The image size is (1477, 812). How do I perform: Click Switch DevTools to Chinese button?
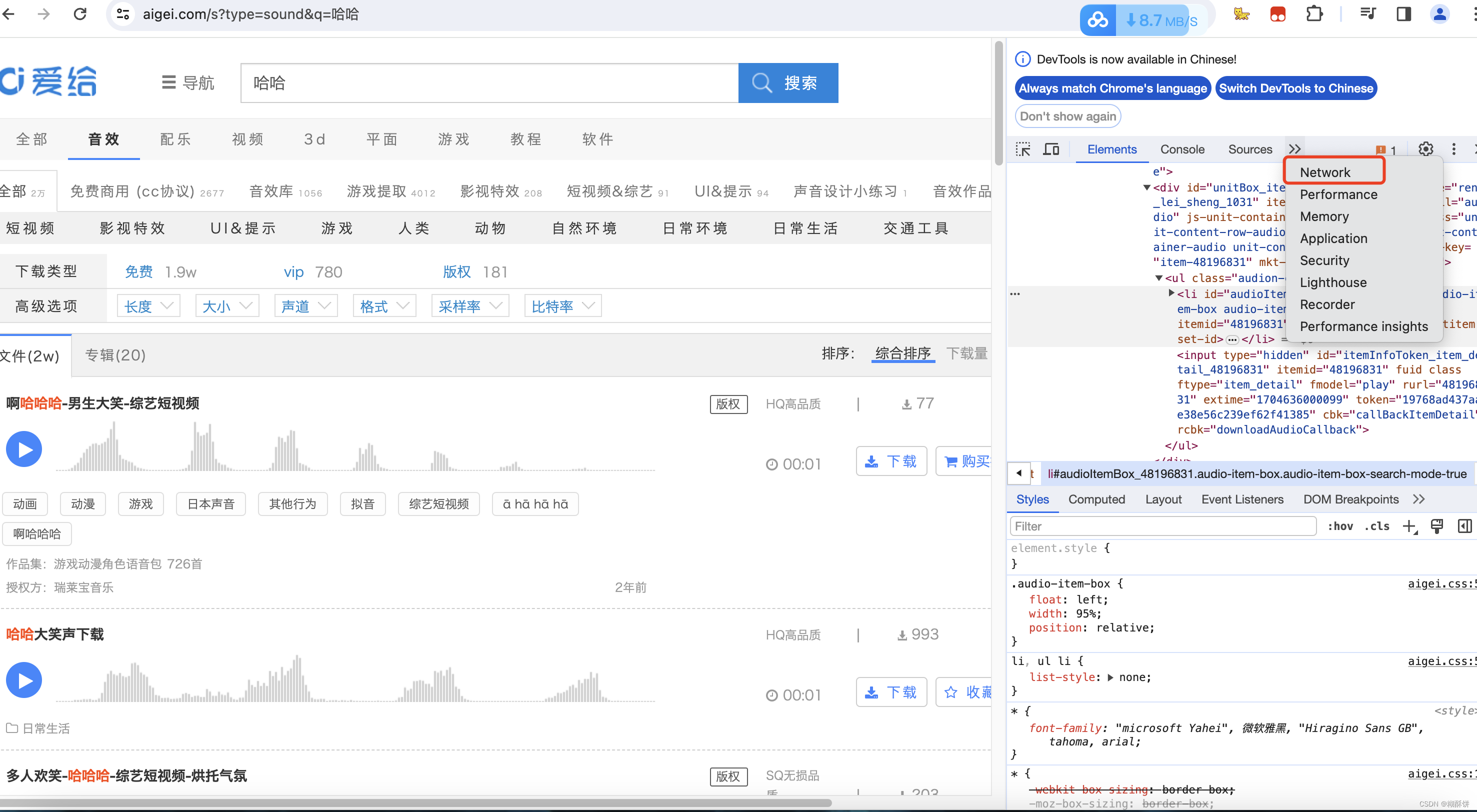tap(1296, 88)
